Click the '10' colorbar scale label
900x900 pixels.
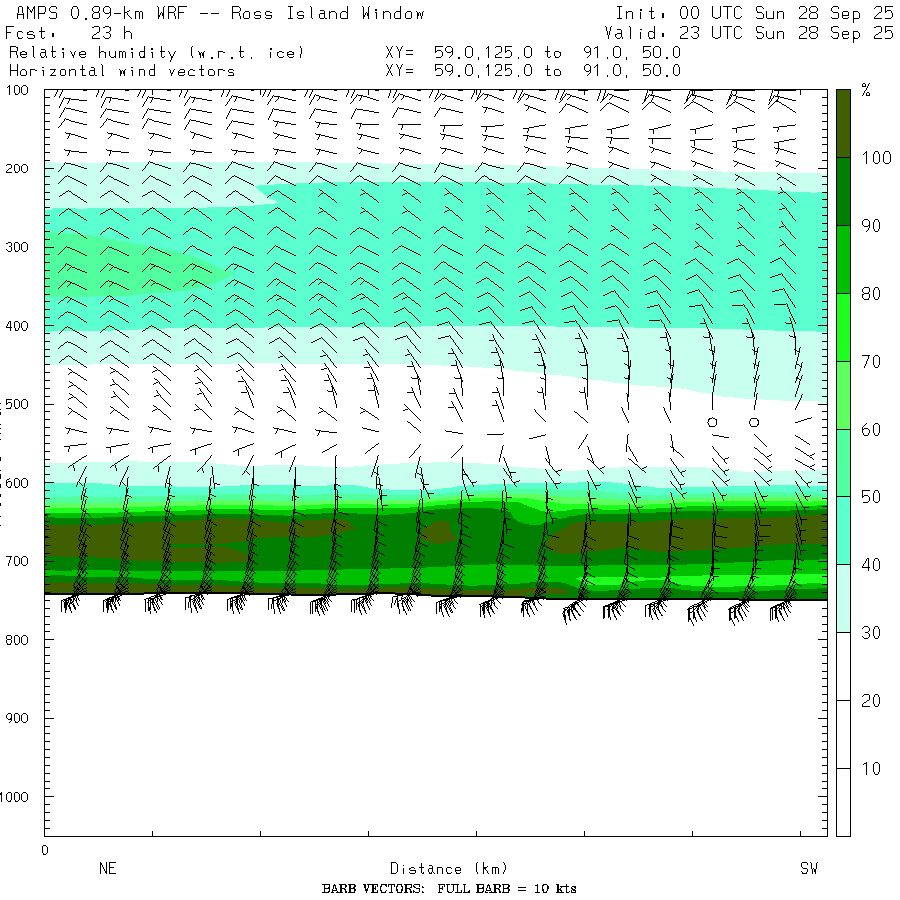(871, 769)
